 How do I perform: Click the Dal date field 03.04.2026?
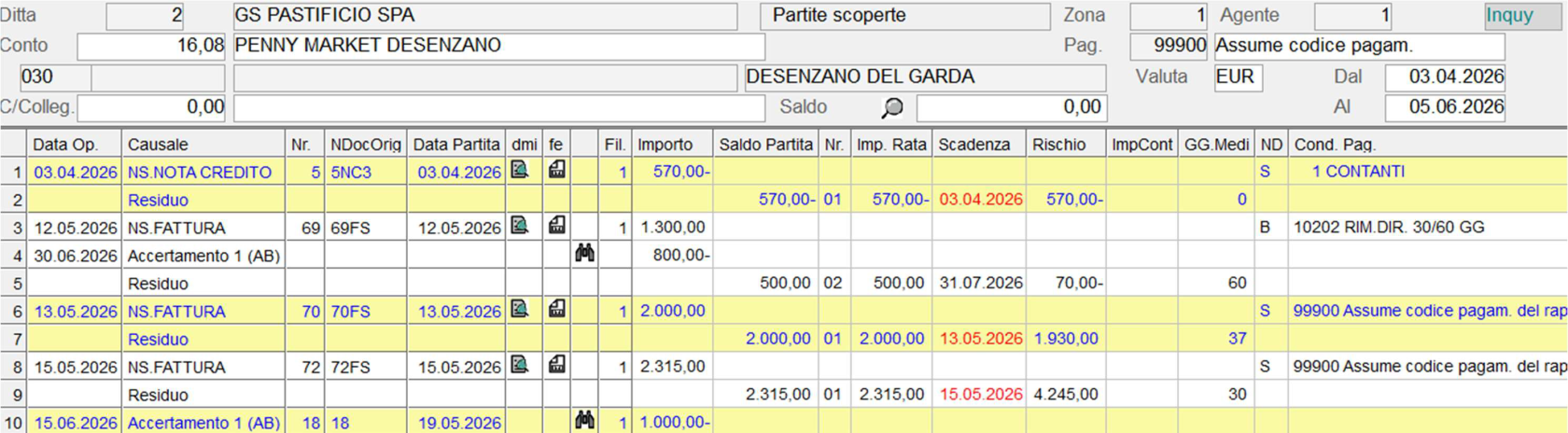1445,77
